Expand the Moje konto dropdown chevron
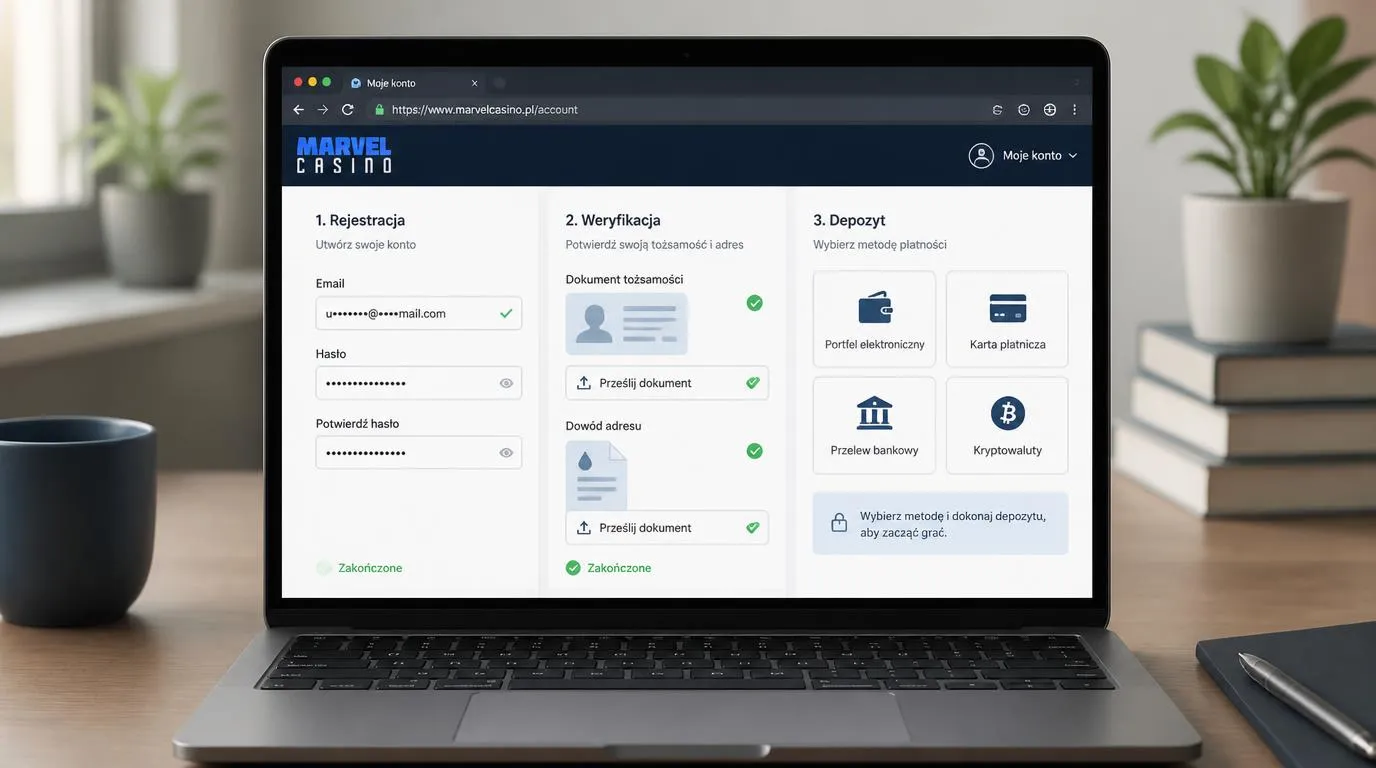This screenshot has width=1376, height=768. point(1073,156)
